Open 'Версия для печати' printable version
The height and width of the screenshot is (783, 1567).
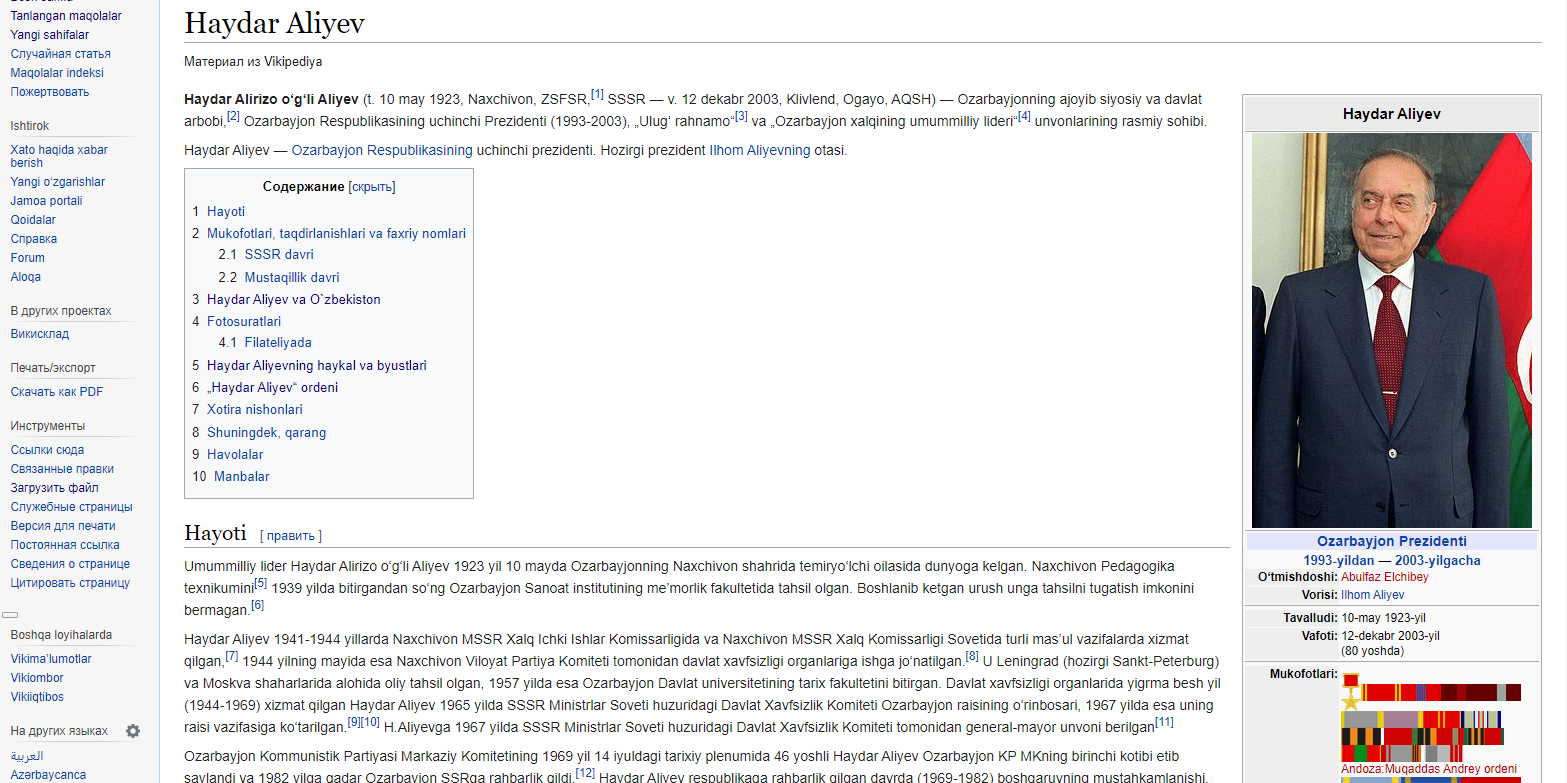63,526
